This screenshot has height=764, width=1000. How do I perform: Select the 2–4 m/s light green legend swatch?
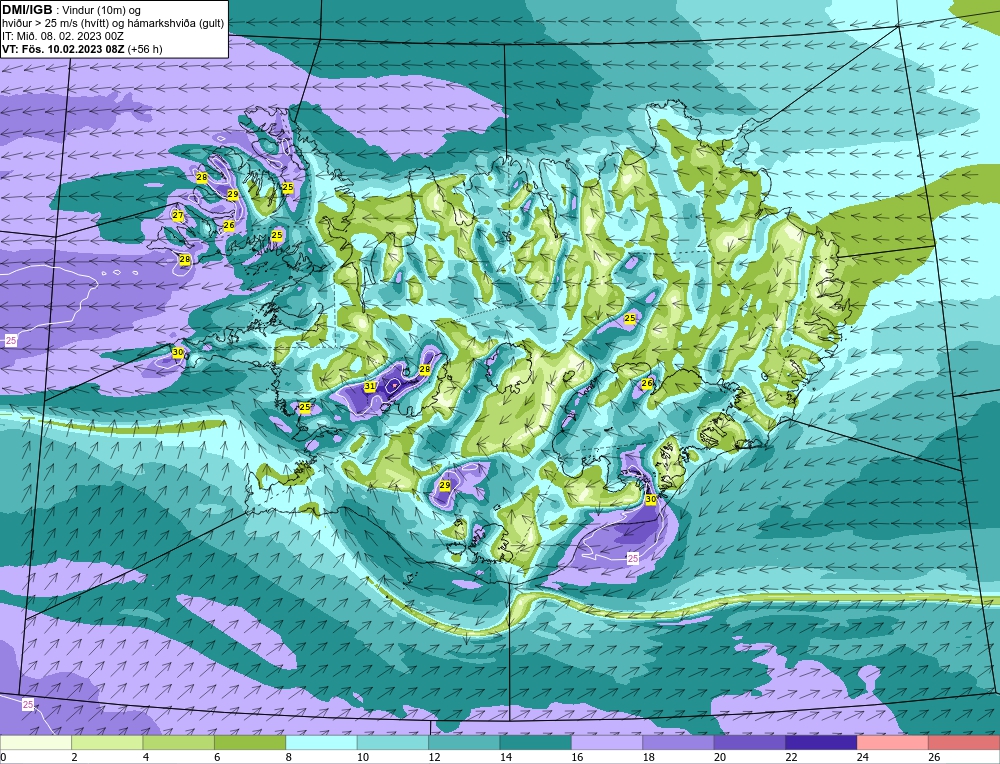click(x=107, y=742)
